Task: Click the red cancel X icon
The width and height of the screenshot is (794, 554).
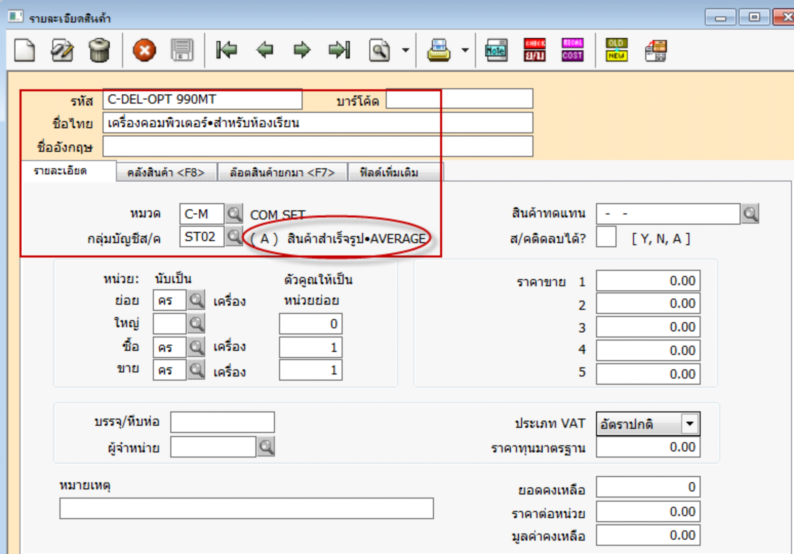Action: click(145, 49)
